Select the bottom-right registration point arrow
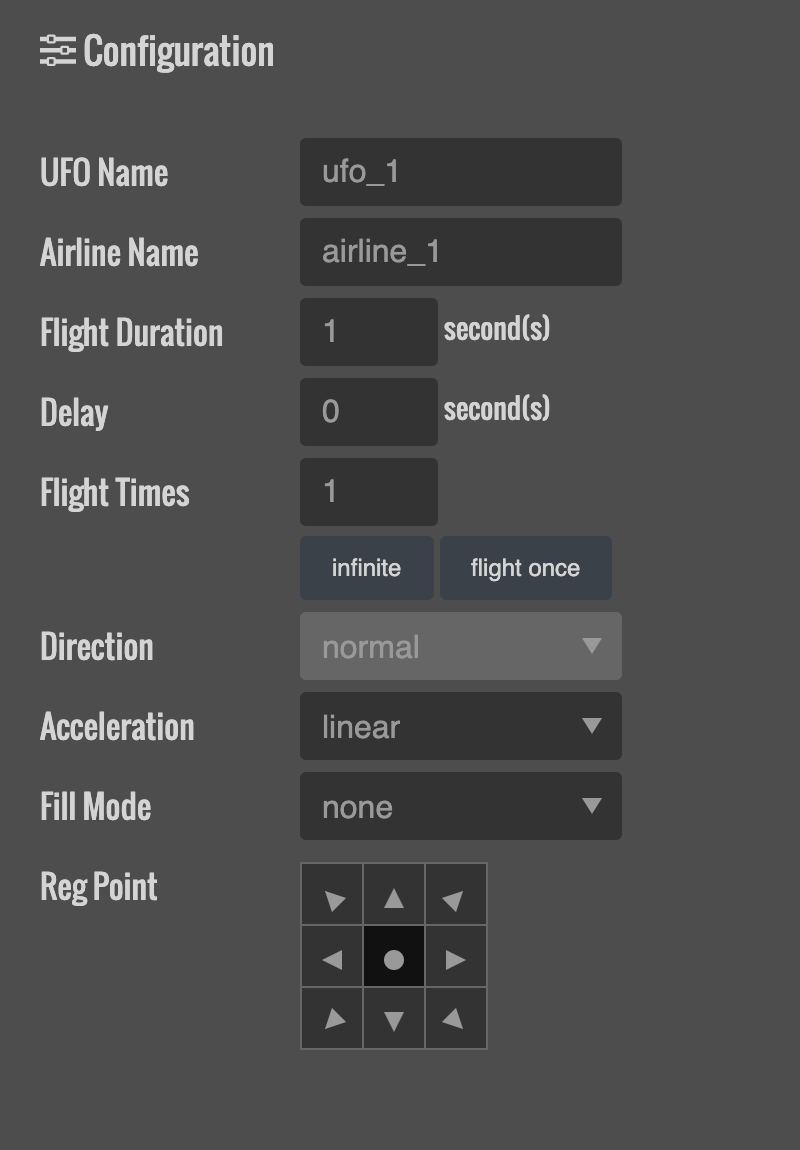This screenshot has height=1150, width=800. (x=456, y=1019)
